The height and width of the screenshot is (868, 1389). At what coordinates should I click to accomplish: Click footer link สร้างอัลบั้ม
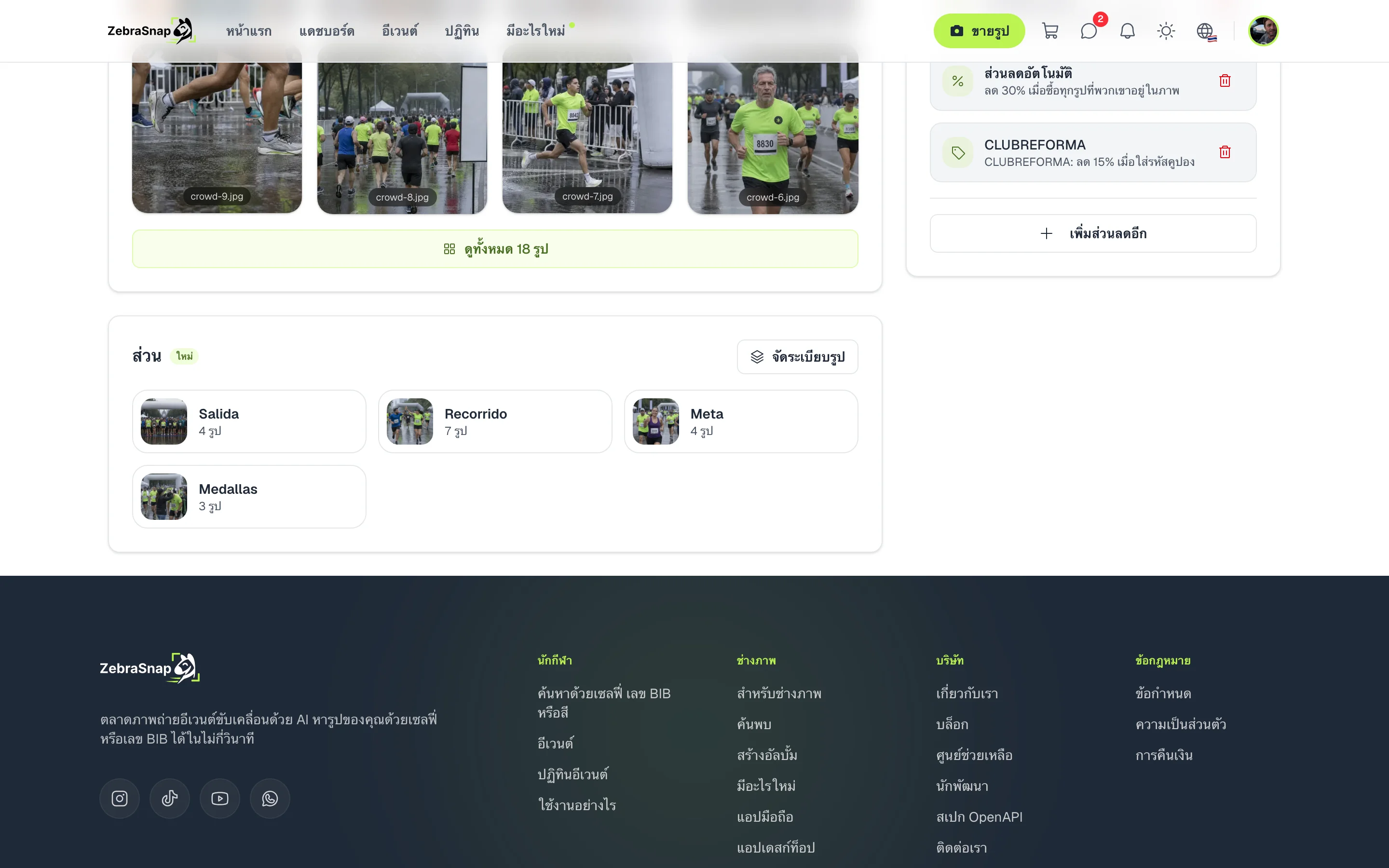click(x=767, y=756)
